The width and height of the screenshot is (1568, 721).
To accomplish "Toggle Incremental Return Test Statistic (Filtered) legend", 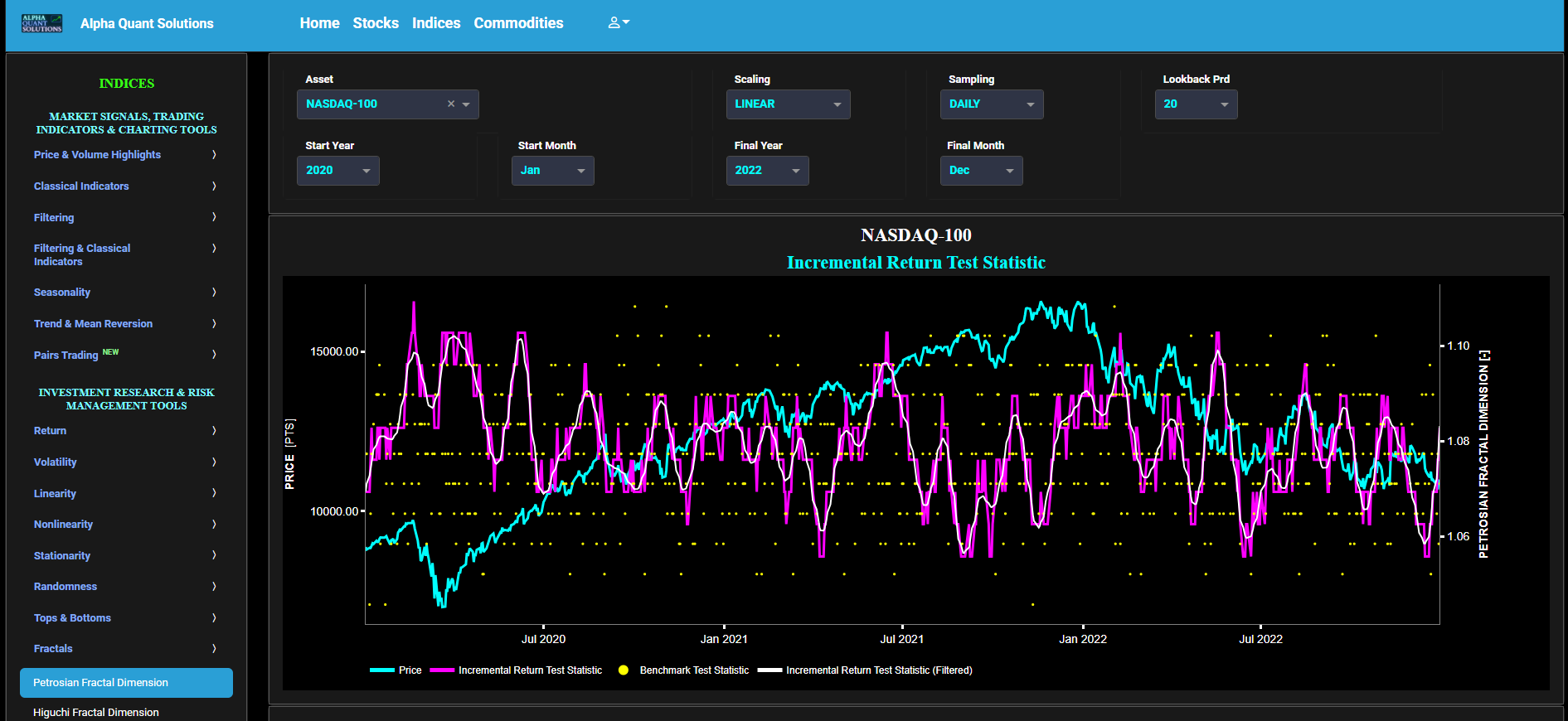I will 865,670.
